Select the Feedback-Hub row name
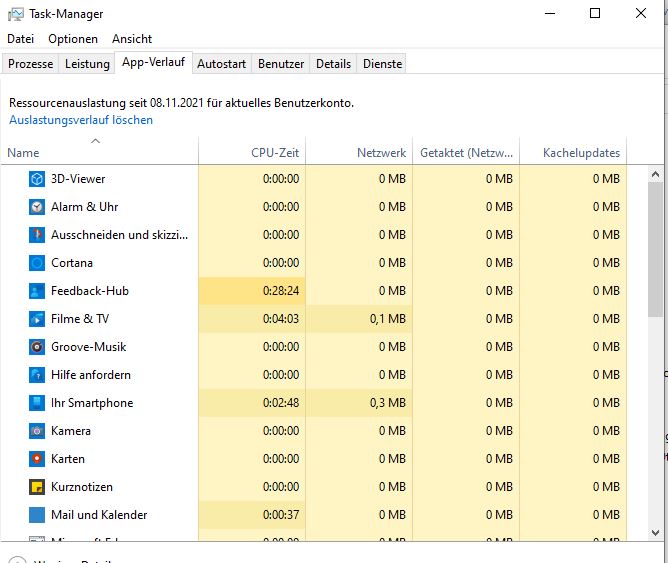Viewport: 668px width, 563px height. pos(89,291)
